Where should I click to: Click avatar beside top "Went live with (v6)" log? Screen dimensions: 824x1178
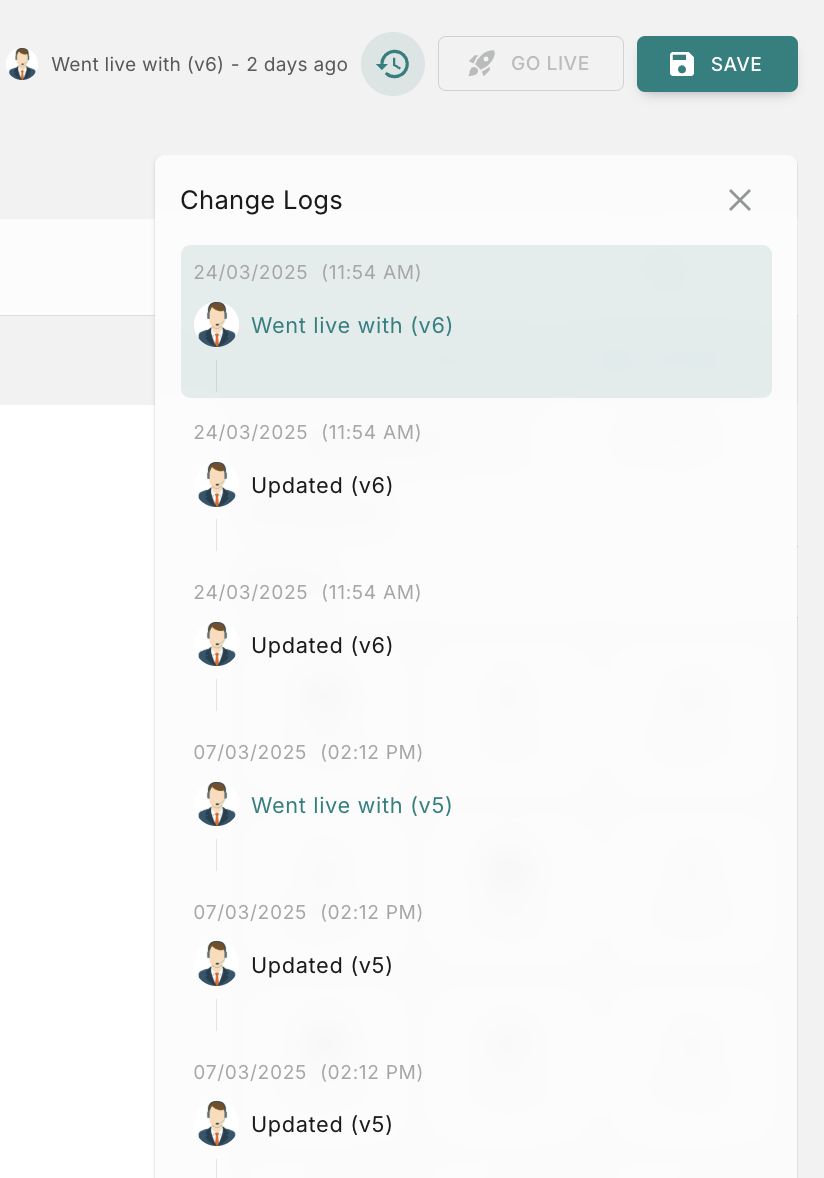tap(216, 325)
